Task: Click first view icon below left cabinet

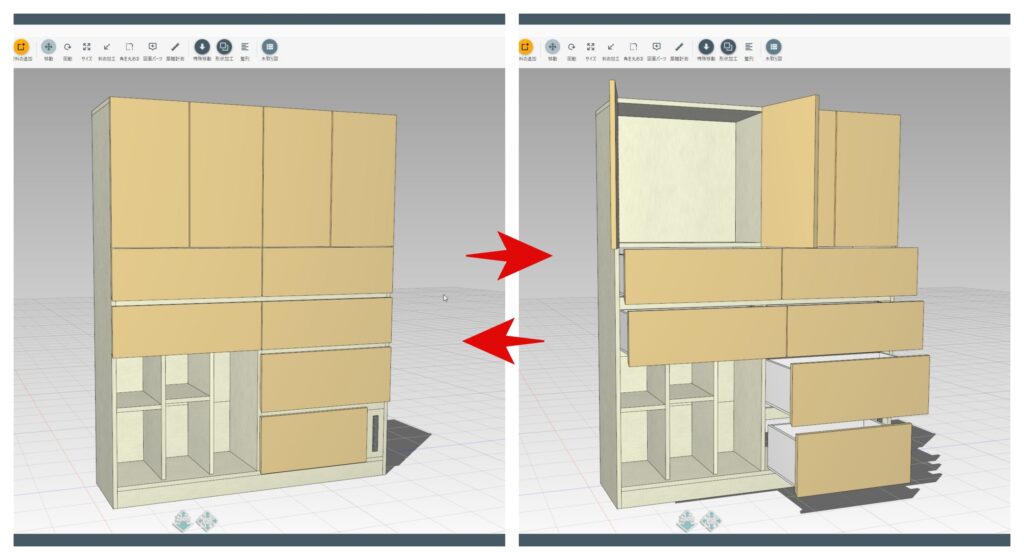Action: pos(183,520)
